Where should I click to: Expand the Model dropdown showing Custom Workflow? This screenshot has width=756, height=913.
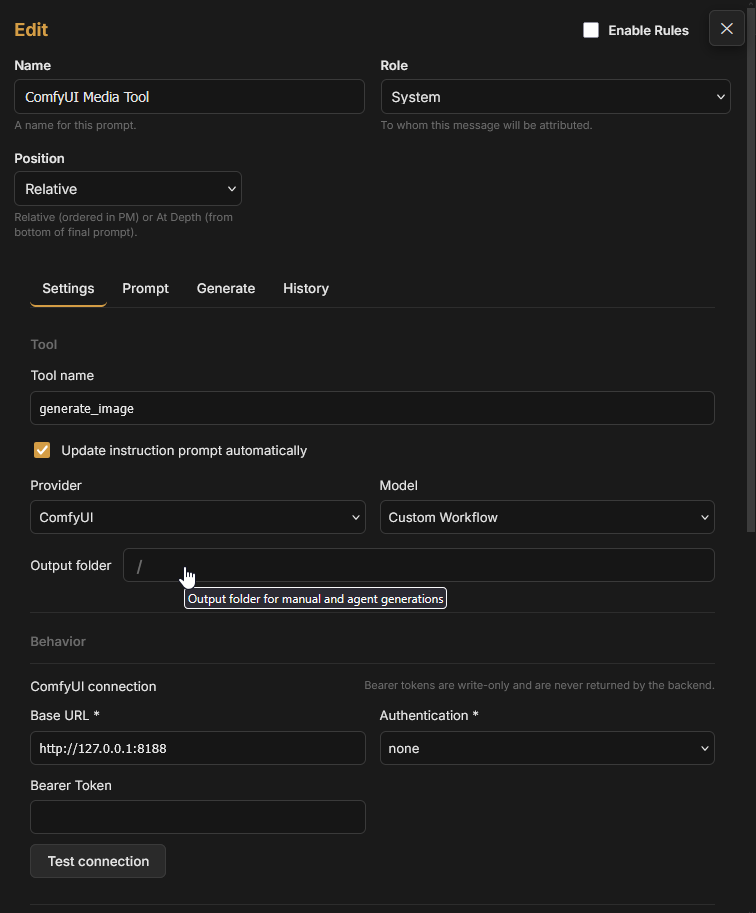[x=547, y=517]
